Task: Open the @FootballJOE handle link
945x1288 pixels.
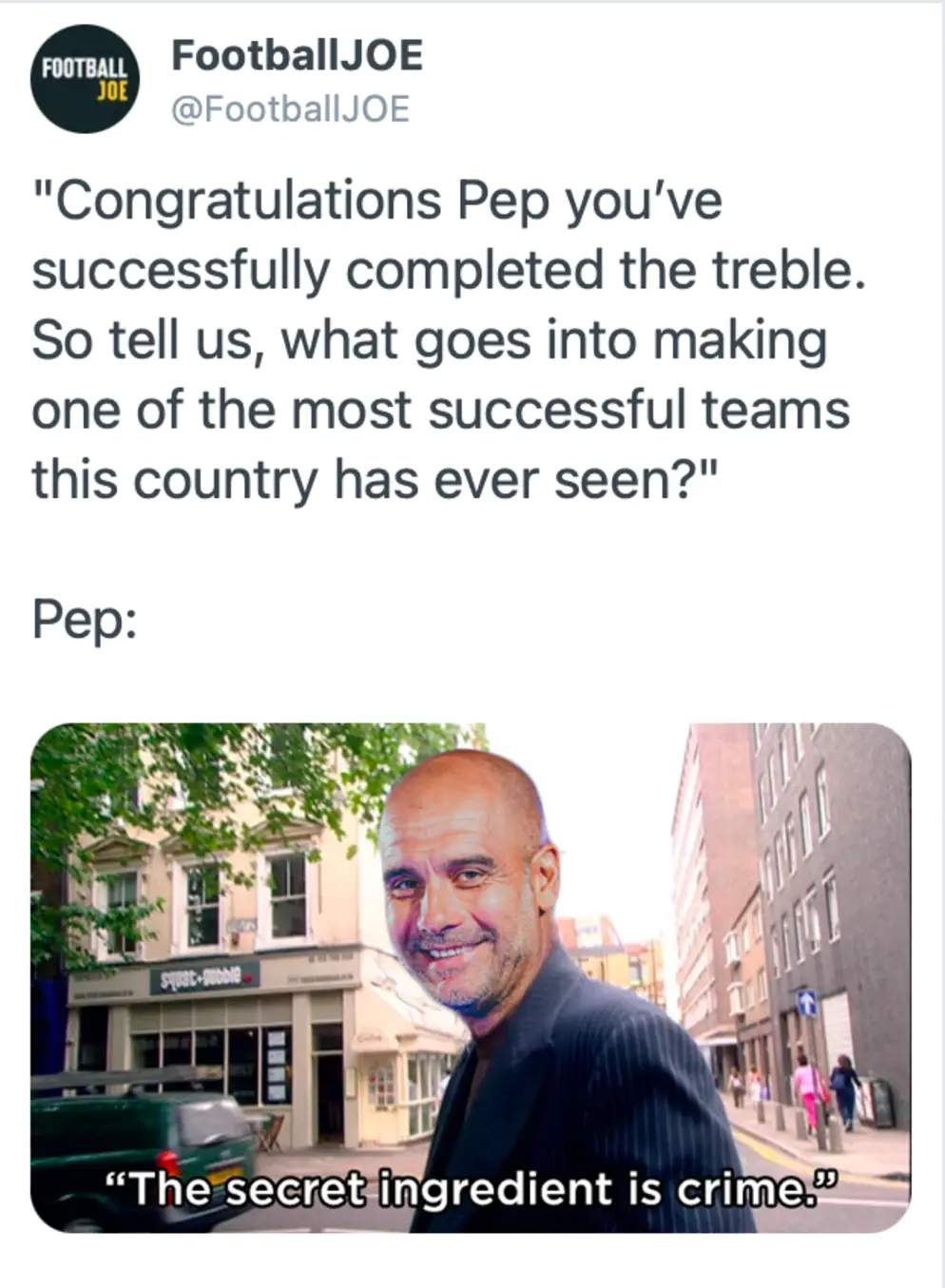Action: click(290, 109)
